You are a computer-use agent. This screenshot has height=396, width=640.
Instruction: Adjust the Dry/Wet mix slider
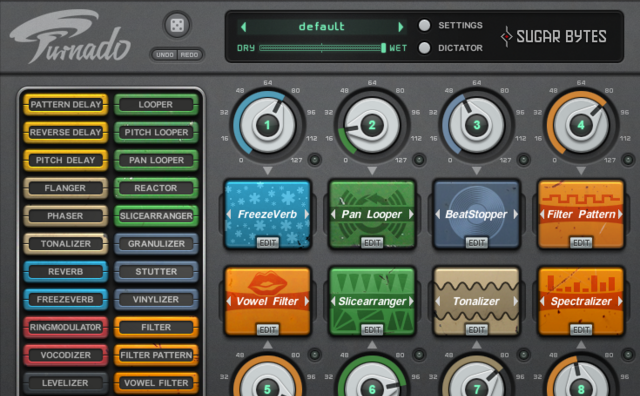pos(322,48)
